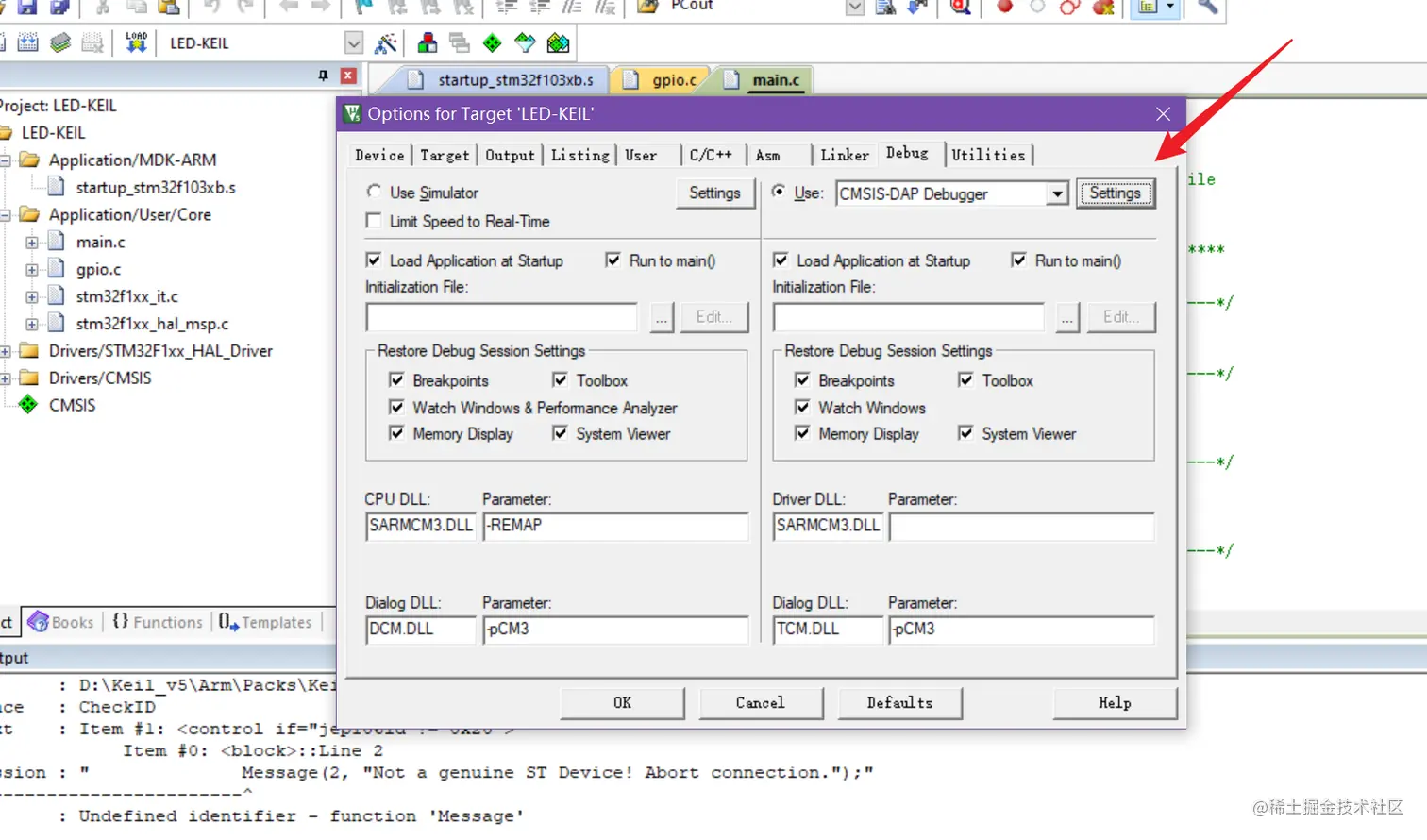Click the Disable All Breakpoints icon
The image size is (1427, 840).
pyautogui.click(x=1069, y=7)
